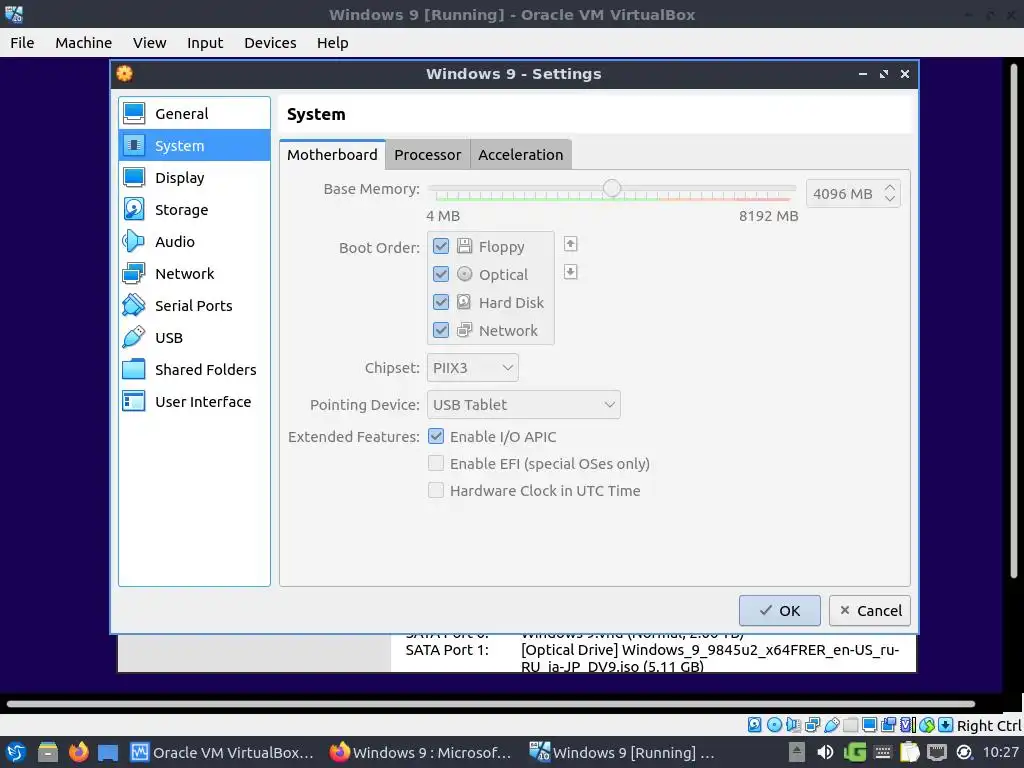Open the File menu
1024x768 pixels.
tap(22, 43)
